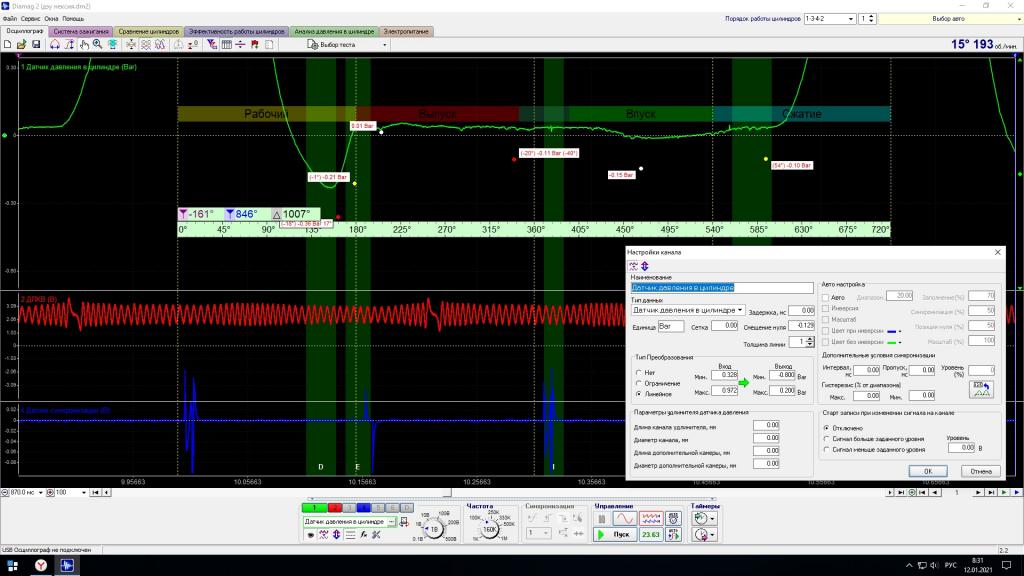Click the red flag marker toolbar icon
Image resolution: width=1024 pixels, height=576 pixels.
tap(255, 44)
